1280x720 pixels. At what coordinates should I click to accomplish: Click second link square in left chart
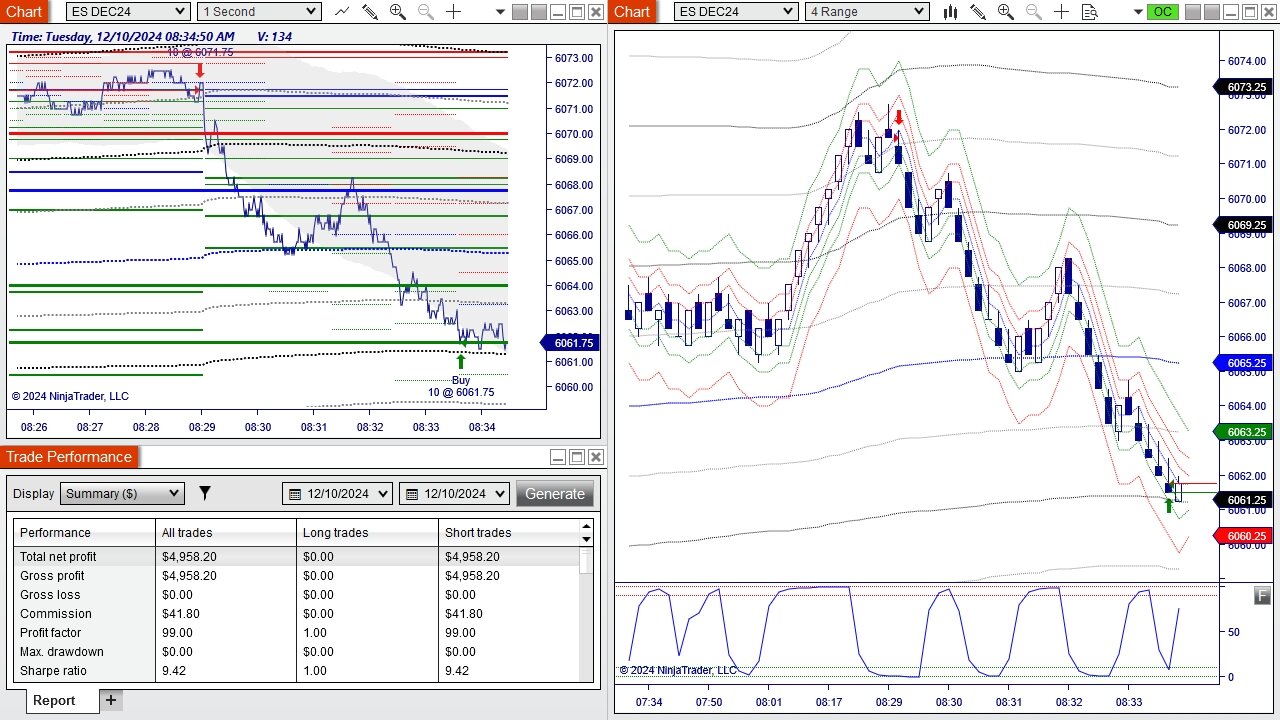[x=538, y=12]
